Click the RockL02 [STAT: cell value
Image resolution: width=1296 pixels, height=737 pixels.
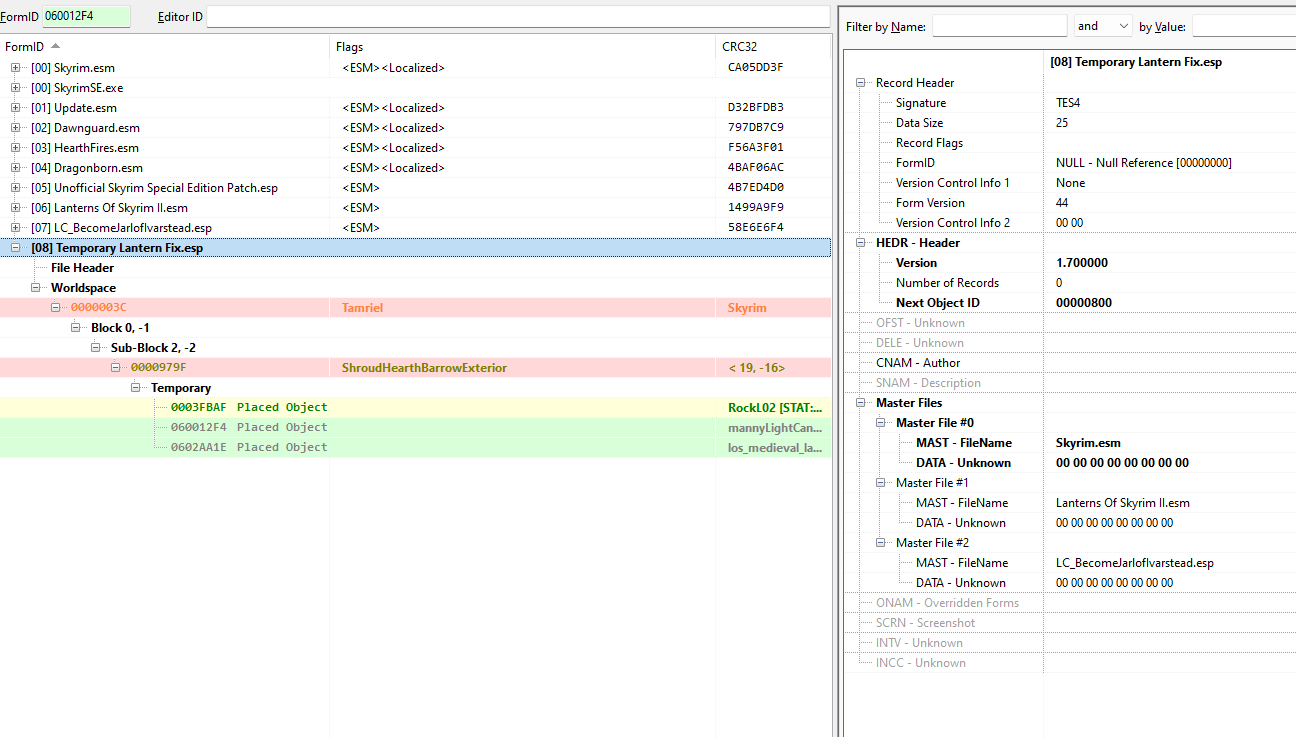(x=775, y=408)
